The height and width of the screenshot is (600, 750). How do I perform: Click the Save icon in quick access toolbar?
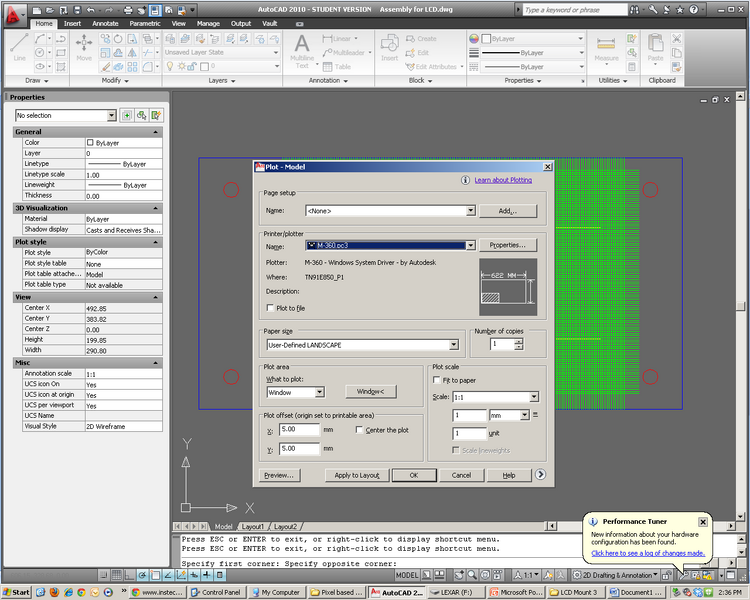pos(77,10)
